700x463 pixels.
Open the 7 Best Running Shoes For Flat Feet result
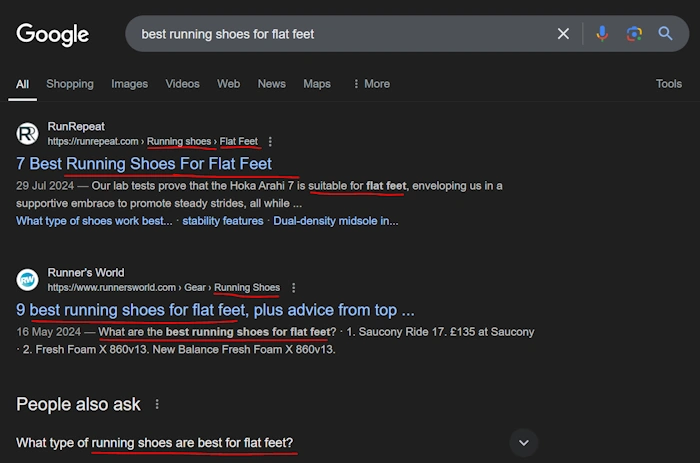coord(144,164)
